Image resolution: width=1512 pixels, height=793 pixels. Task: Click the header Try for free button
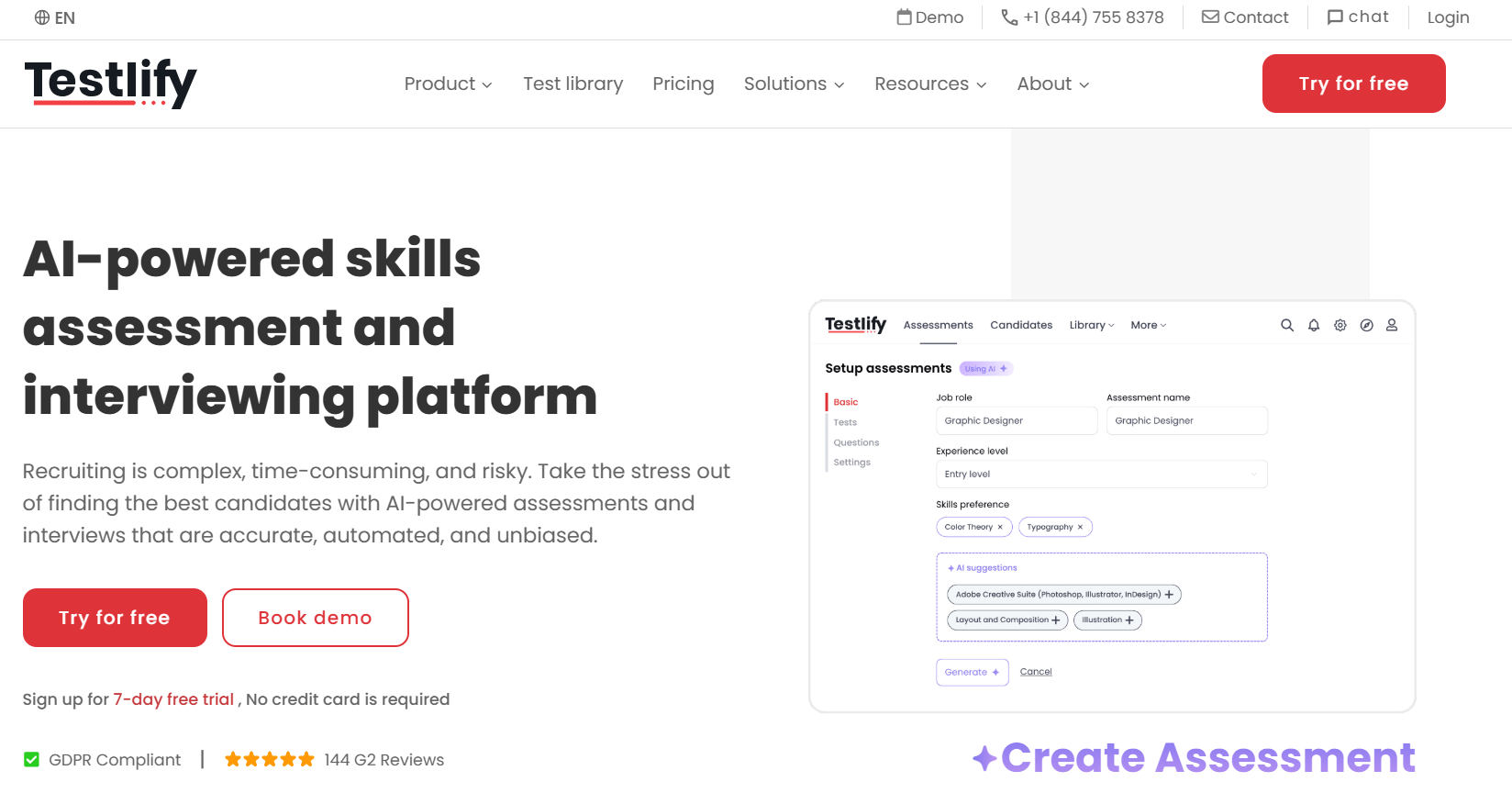coord(1354,84)
